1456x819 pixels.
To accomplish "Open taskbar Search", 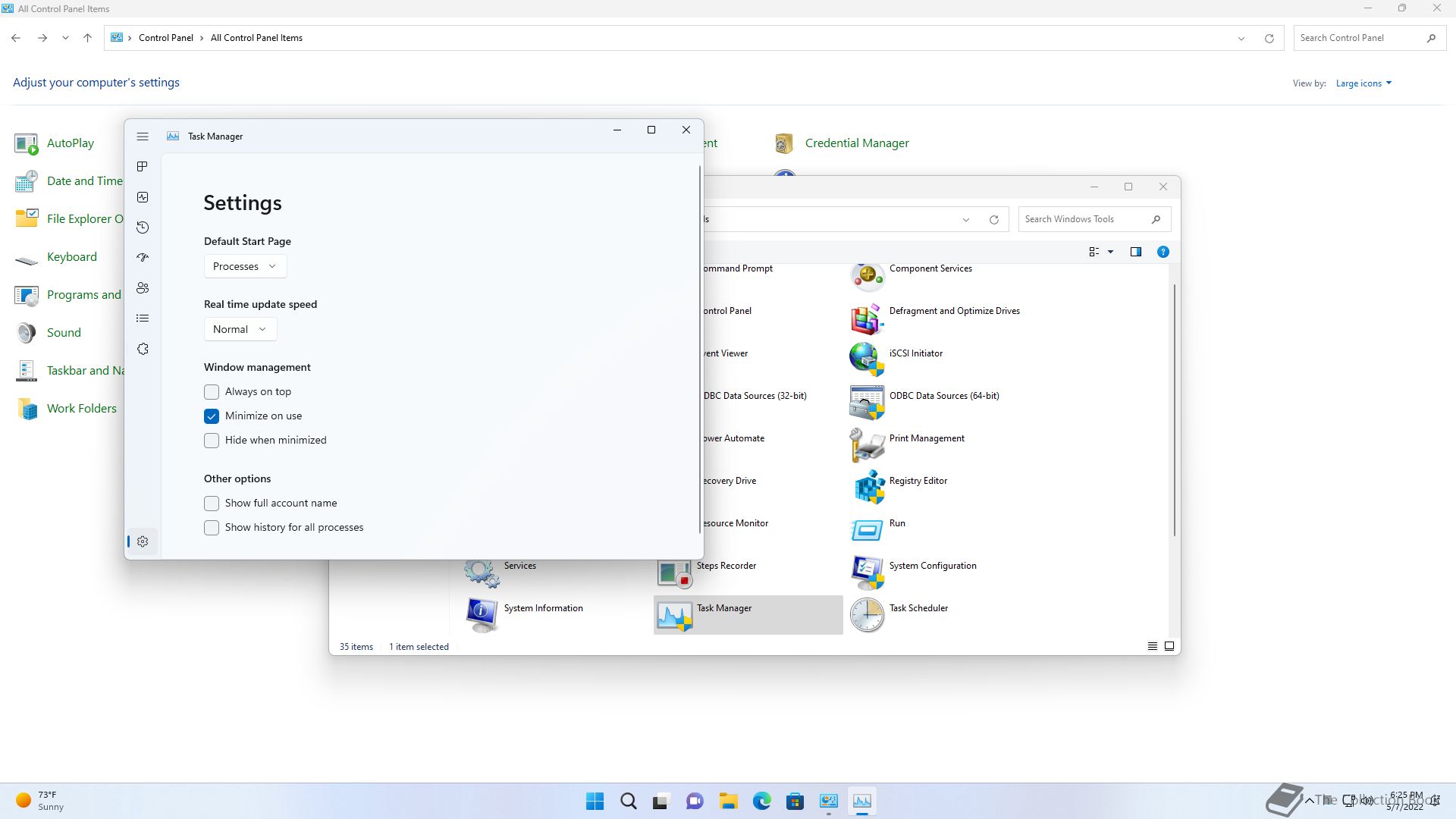I will tap(629, 802).
